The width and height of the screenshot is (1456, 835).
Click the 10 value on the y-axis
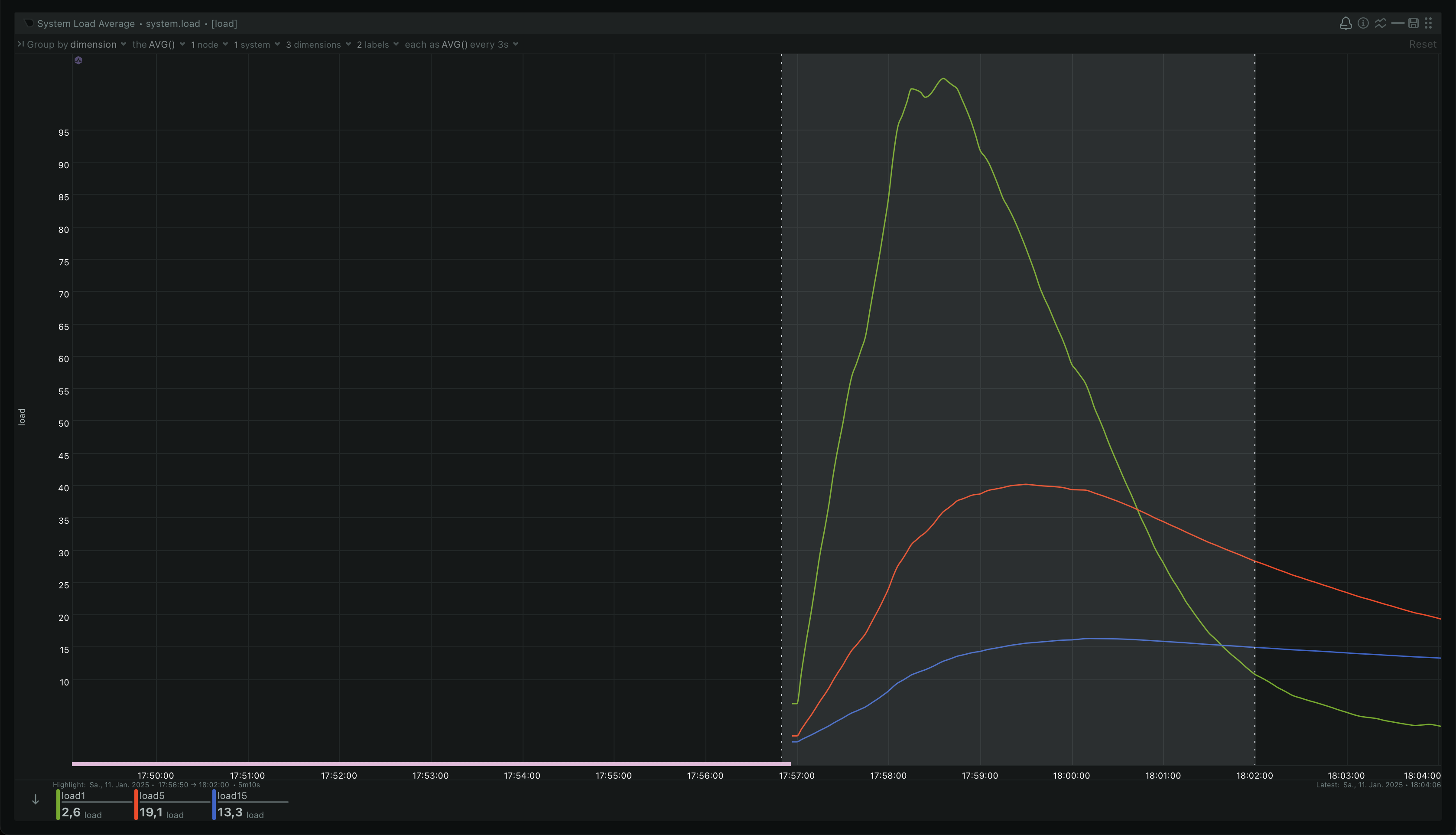coord(64,682)
